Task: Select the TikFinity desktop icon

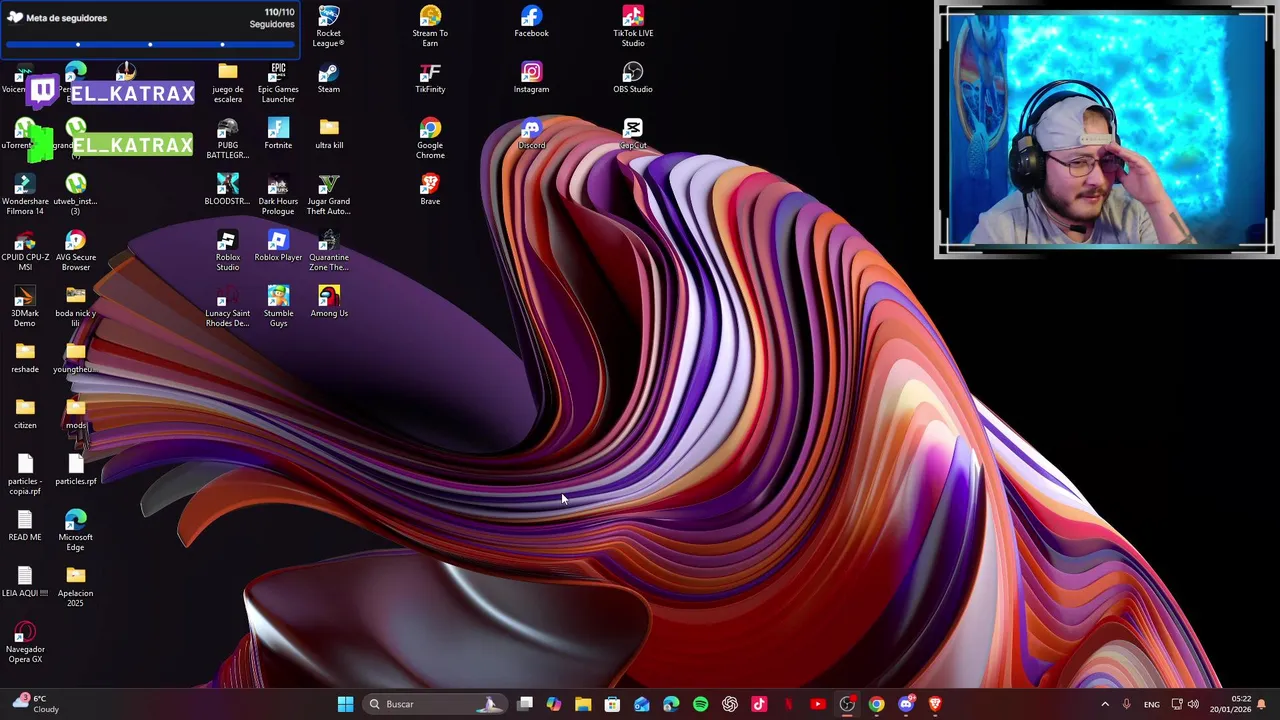Action: (x=430, y=78)
